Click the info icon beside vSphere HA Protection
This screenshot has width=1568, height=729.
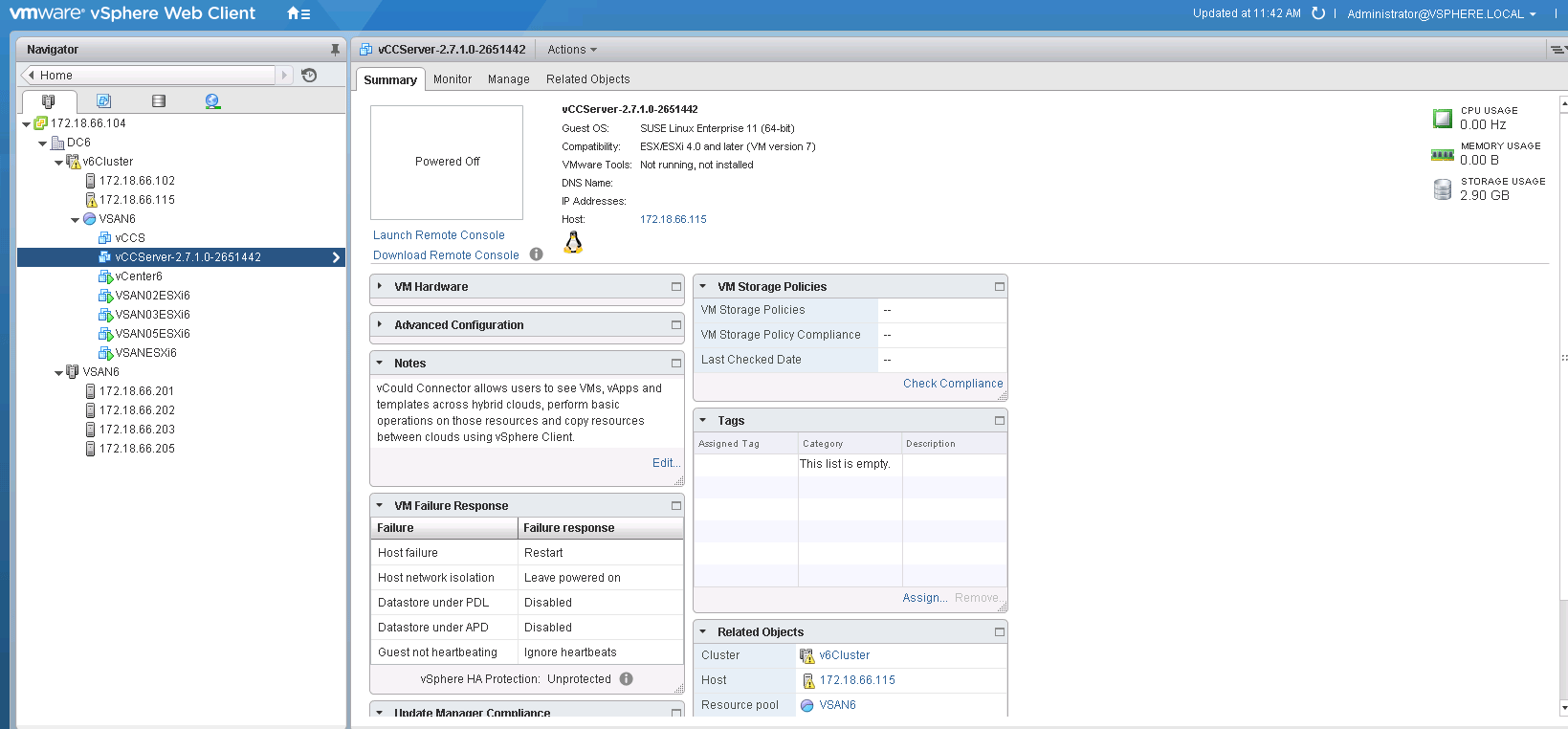[627, 679]
